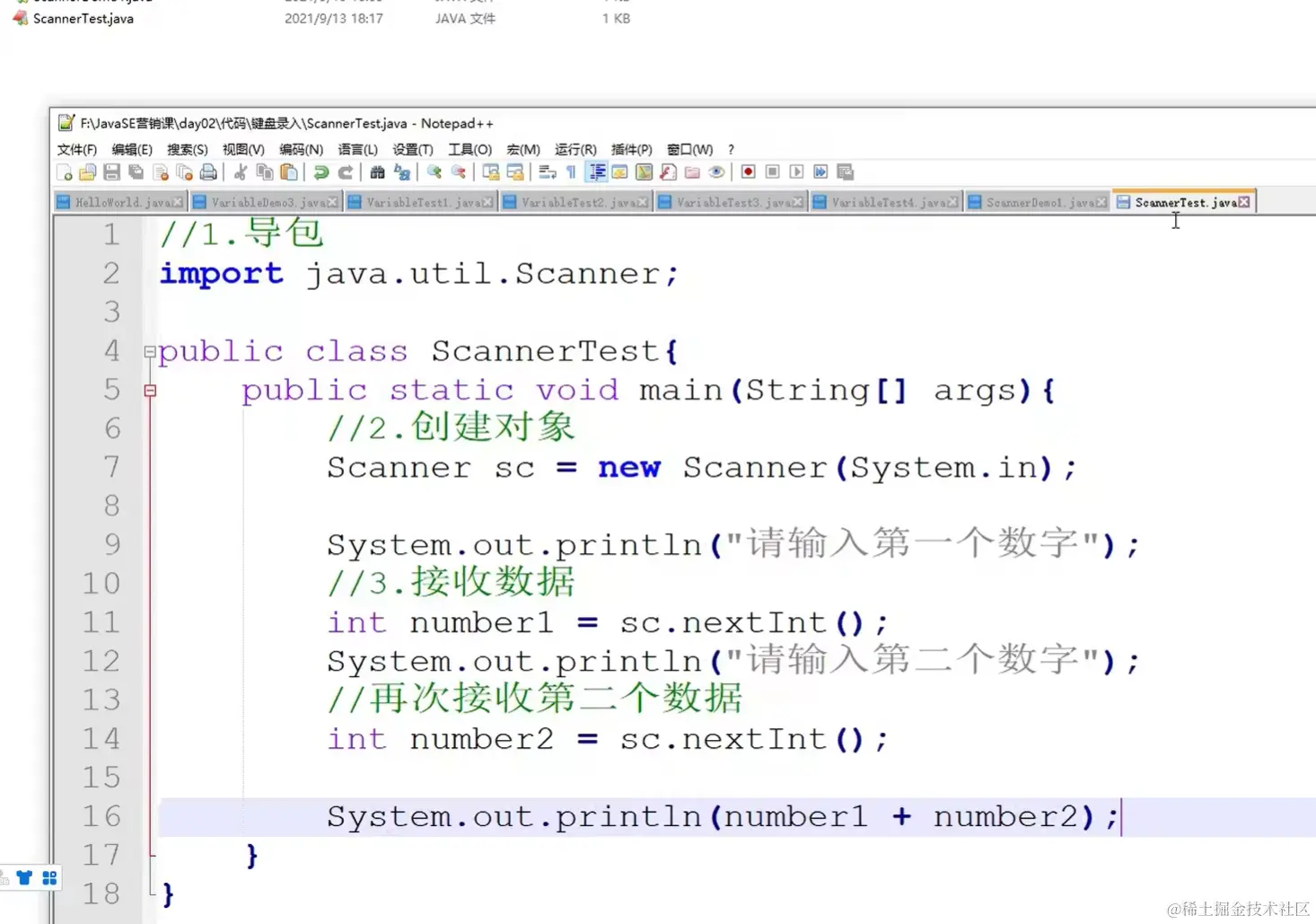Click line number 16 in the margin
The height and width of the screenshot is (924, 1316).
coord(101,816)
